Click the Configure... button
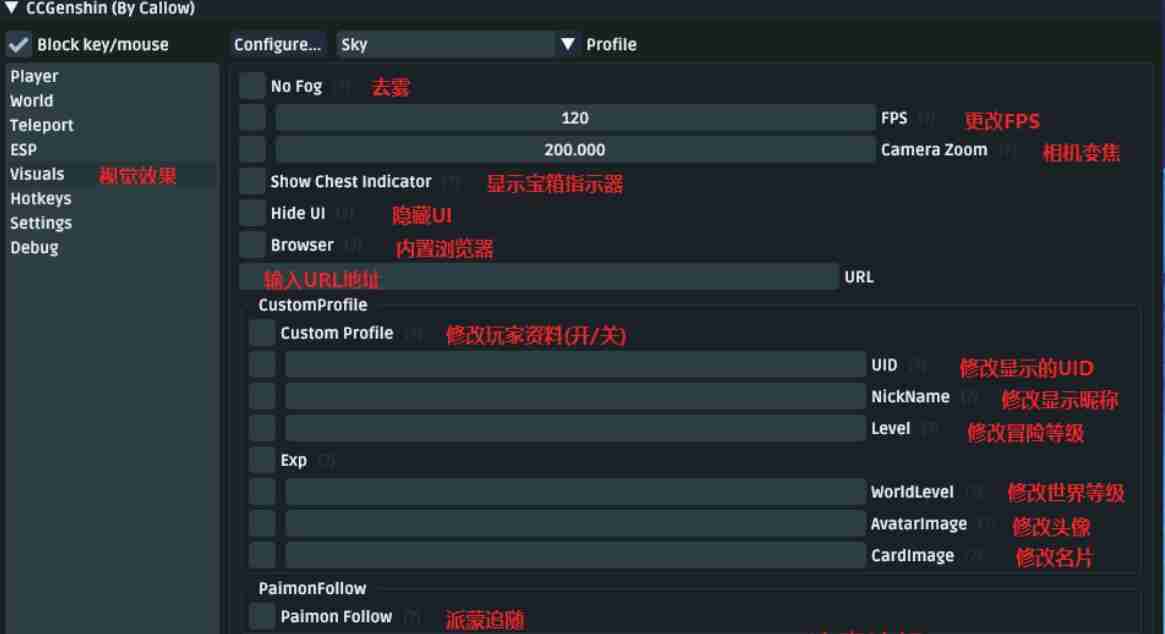The height and width of the screenshot is (634, 1165). [x=277, y=45]
